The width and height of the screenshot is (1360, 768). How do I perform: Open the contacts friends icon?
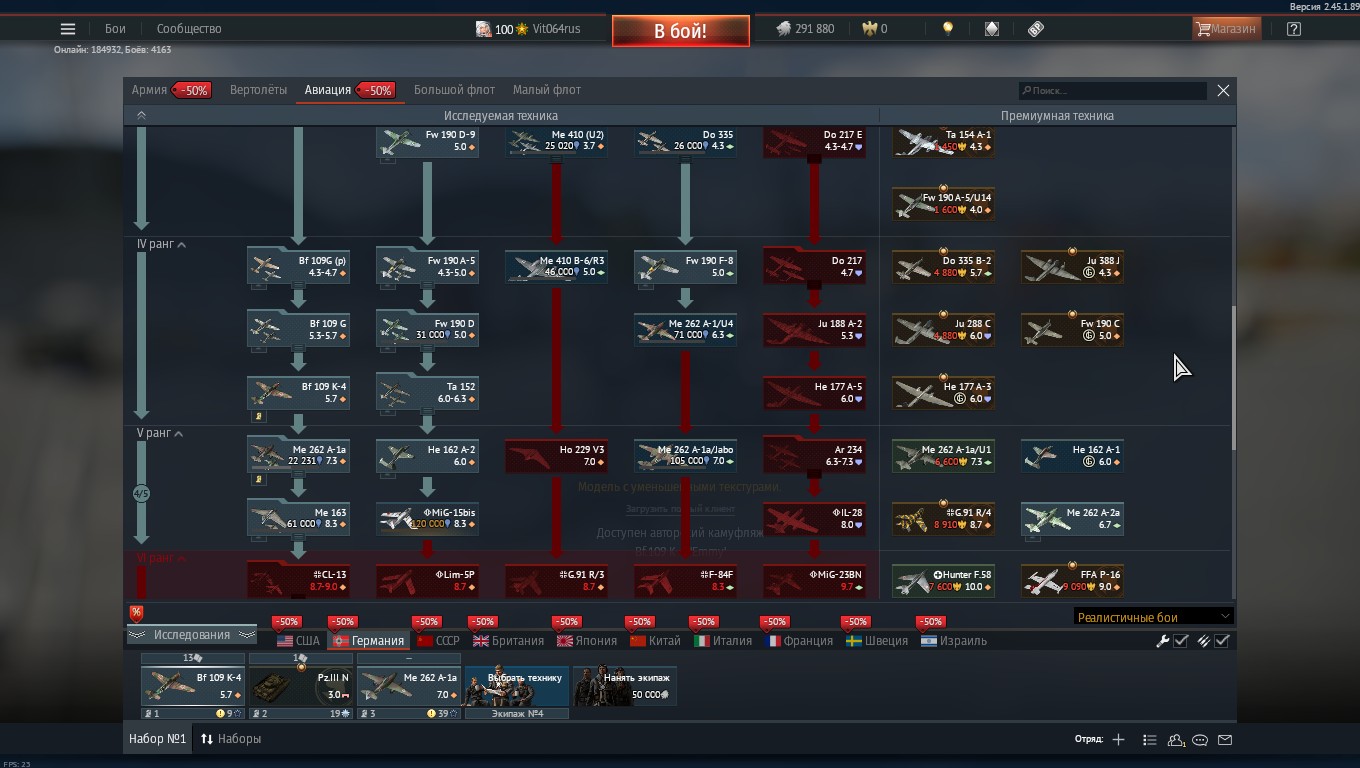click(1176, 740)
